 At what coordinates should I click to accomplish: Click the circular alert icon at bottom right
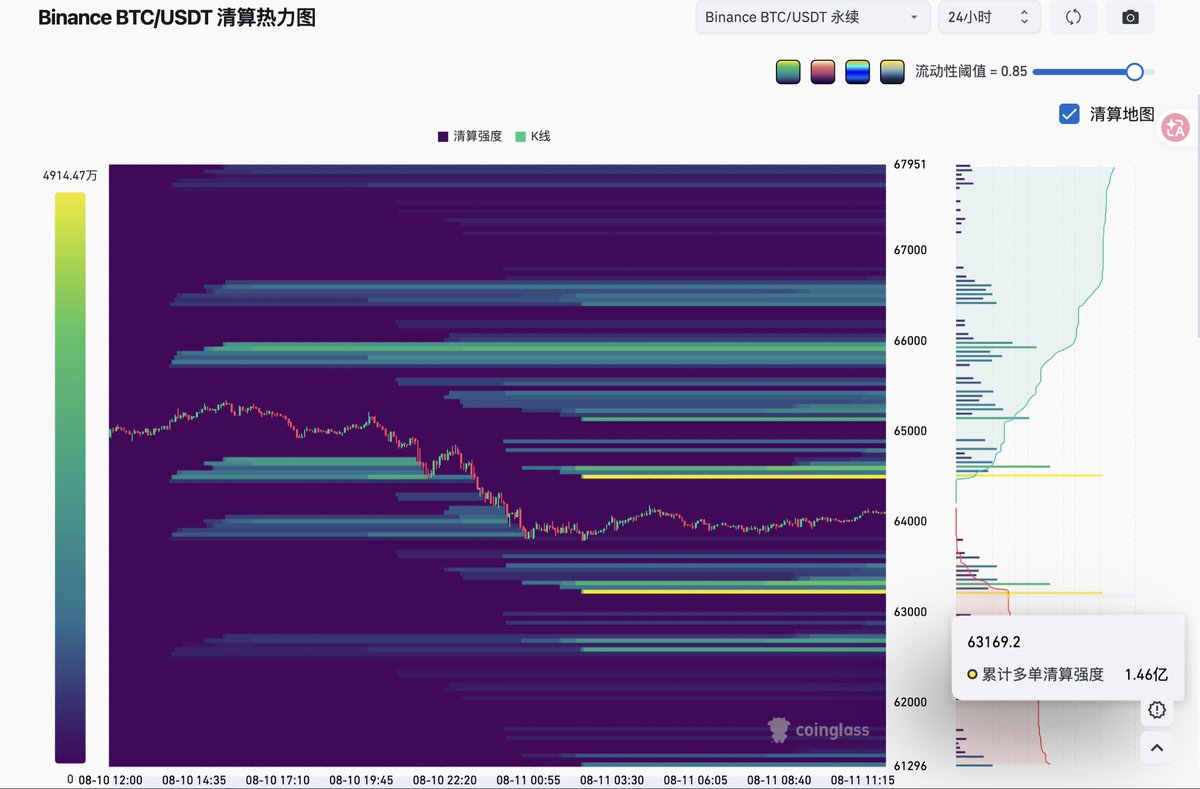tap(1157, 709)
